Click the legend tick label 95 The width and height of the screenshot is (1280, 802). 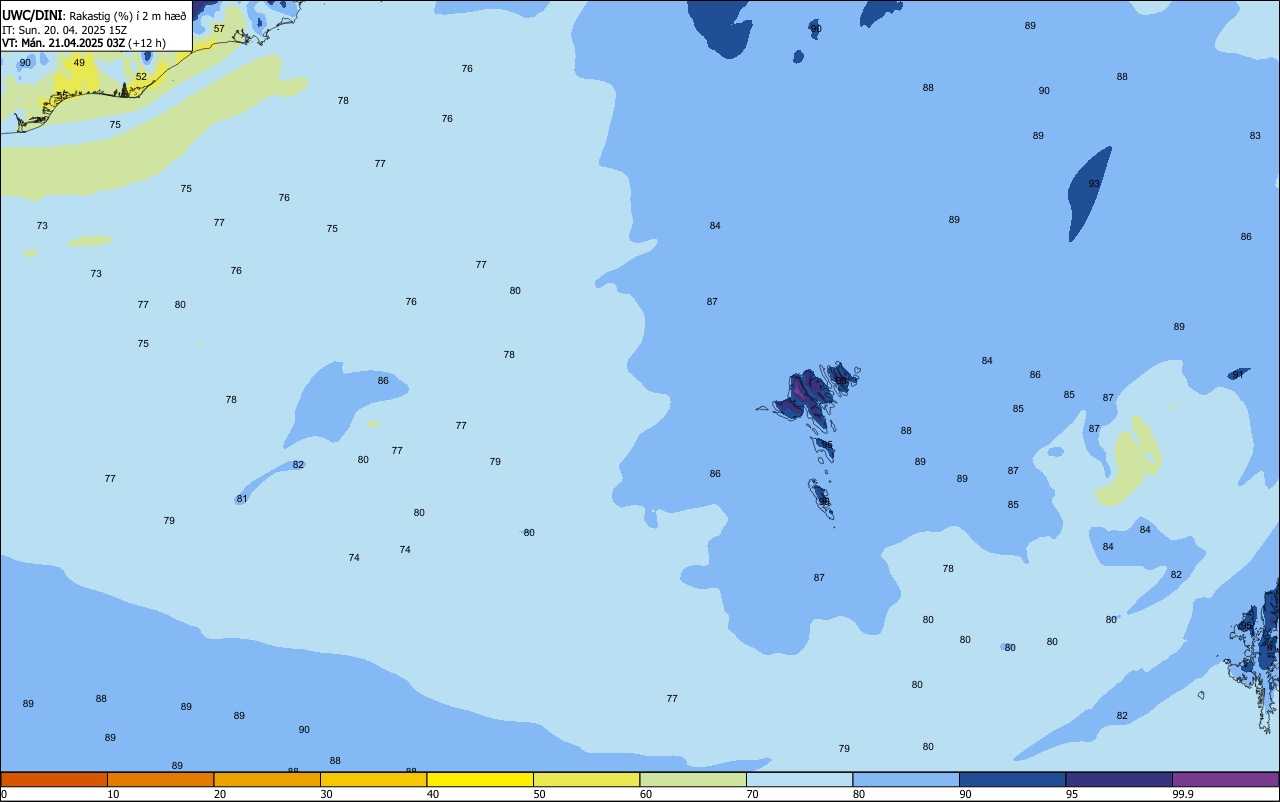click(x=1072, y=794)
